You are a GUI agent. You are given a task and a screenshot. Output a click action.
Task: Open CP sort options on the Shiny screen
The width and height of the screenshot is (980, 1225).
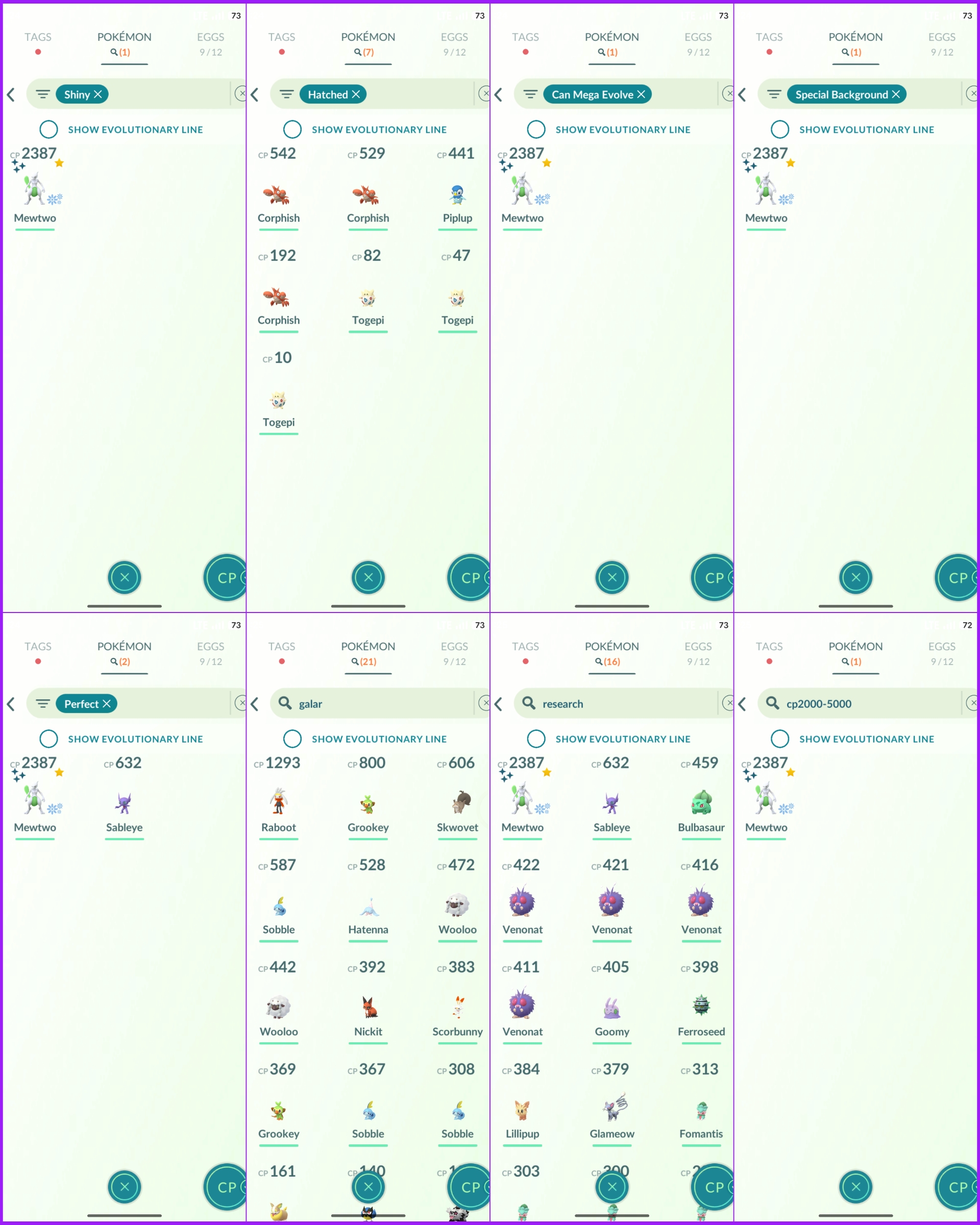tap(225, 577)
